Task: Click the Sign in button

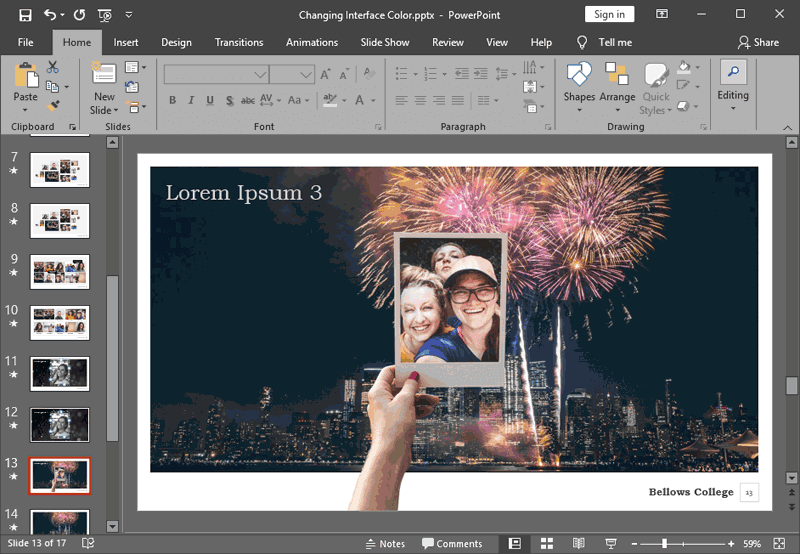Action: click(609, 15)
